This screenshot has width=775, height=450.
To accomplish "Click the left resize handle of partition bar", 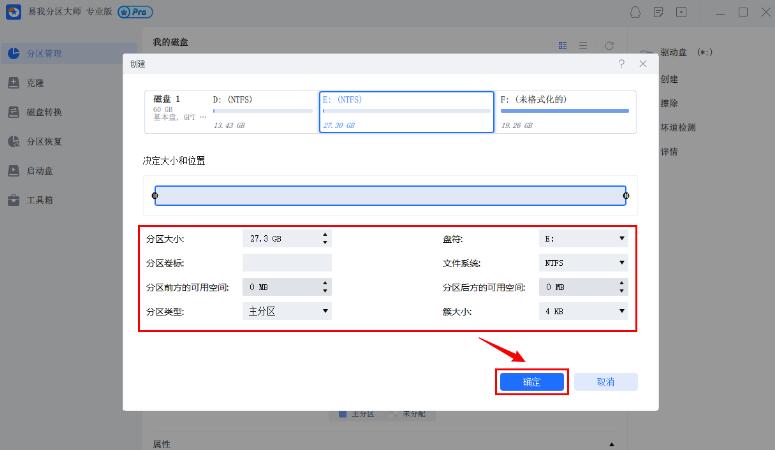I will pyautogui.click(x=154, y=195).
